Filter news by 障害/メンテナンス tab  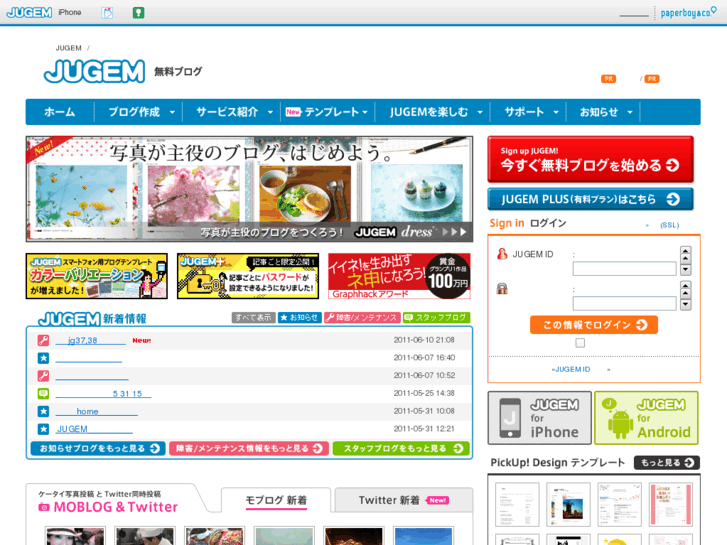[x=362, y=318]
